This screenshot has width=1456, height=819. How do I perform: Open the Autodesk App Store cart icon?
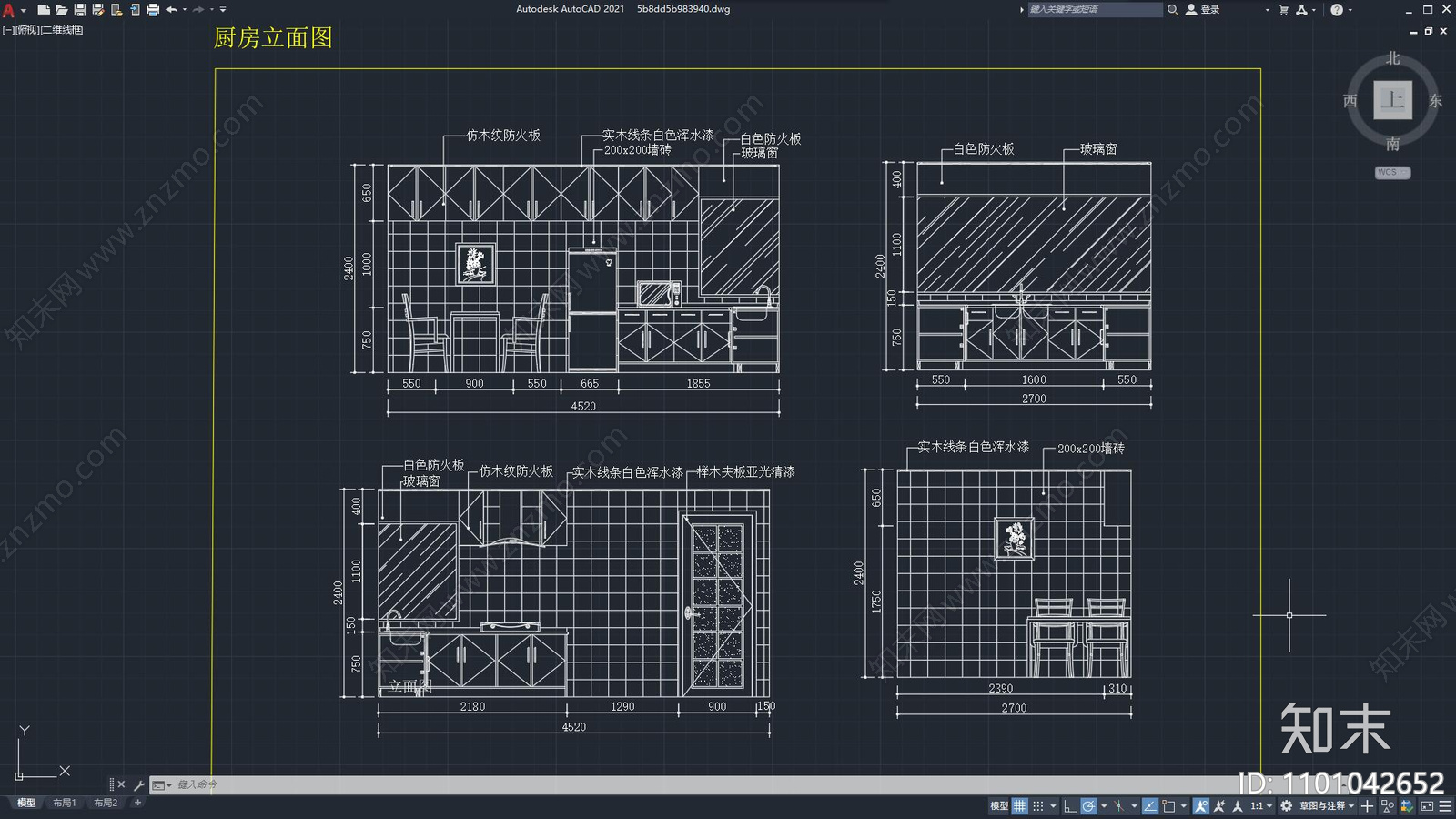point(1283,9)
